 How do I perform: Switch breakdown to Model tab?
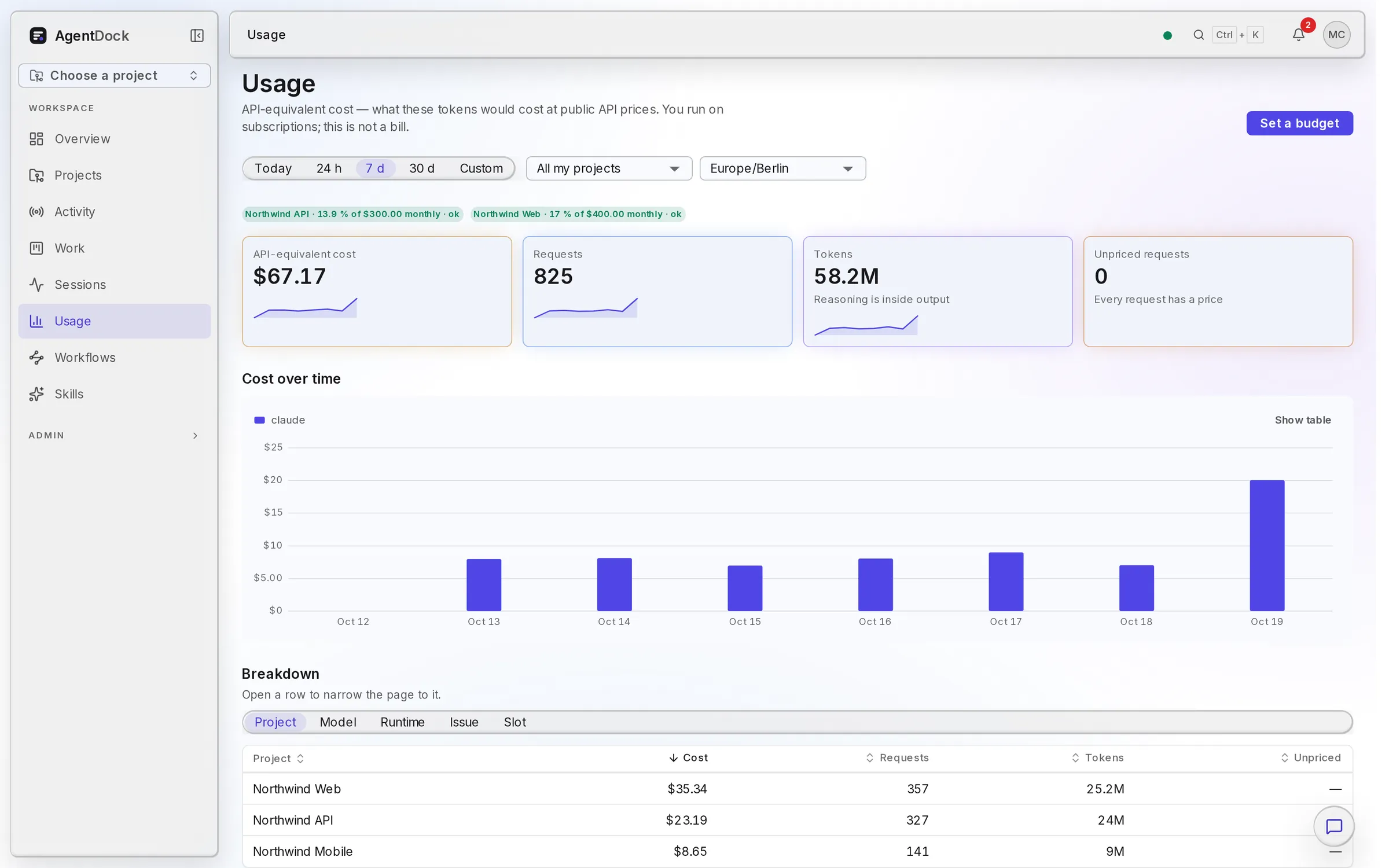click(x=338, y=722)
